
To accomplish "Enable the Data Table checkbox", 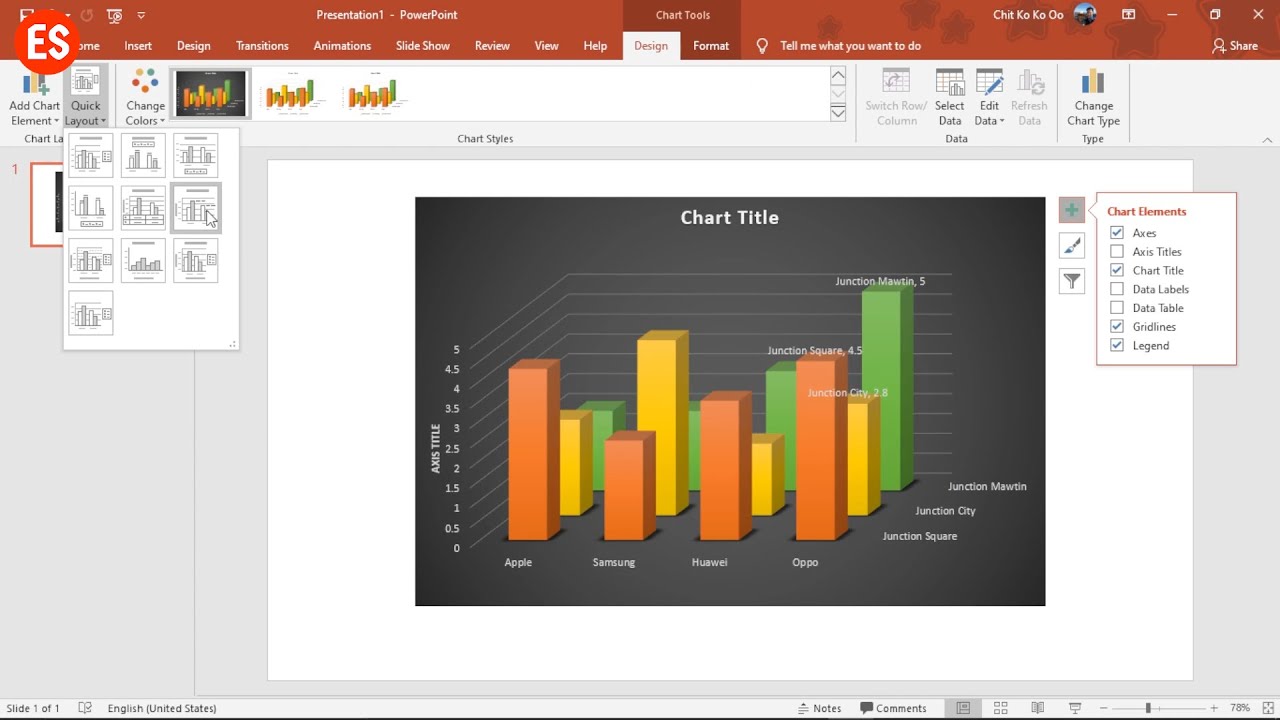I will click(x=1117, y=308).
